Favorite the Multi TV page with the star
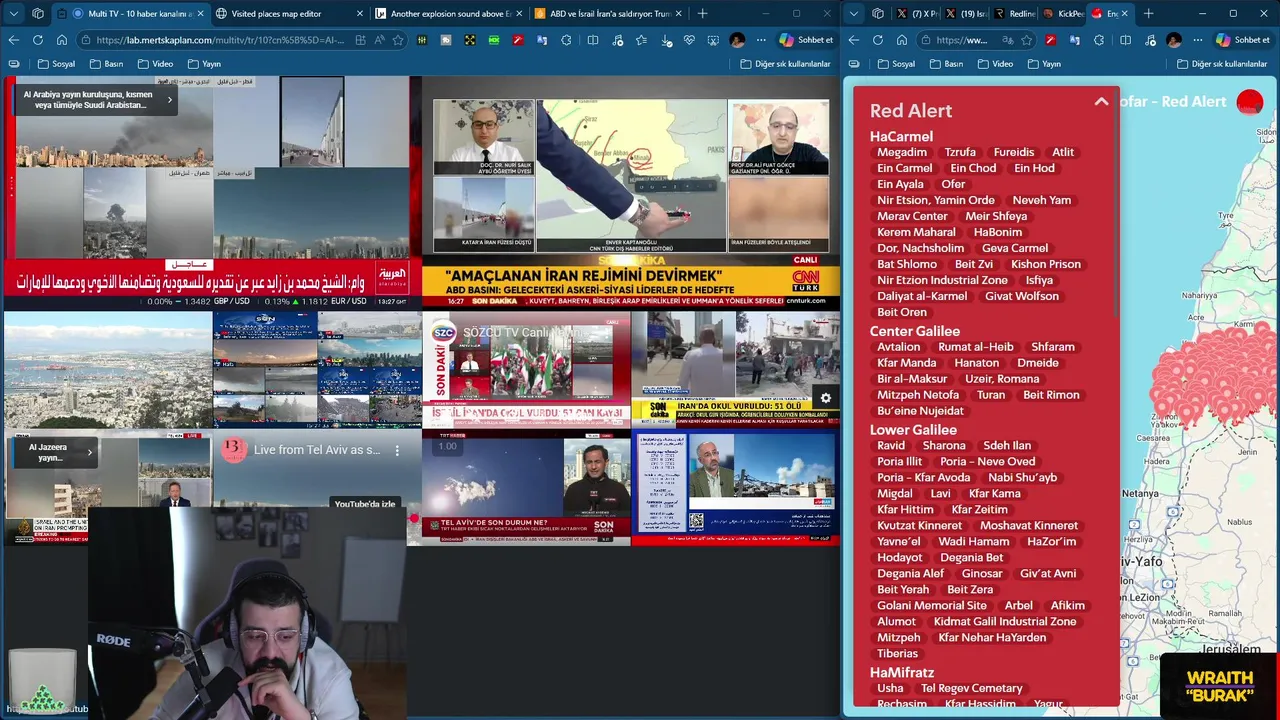Screen dimensions: 1280x720 pyautogui.click(x=398, y=40)
